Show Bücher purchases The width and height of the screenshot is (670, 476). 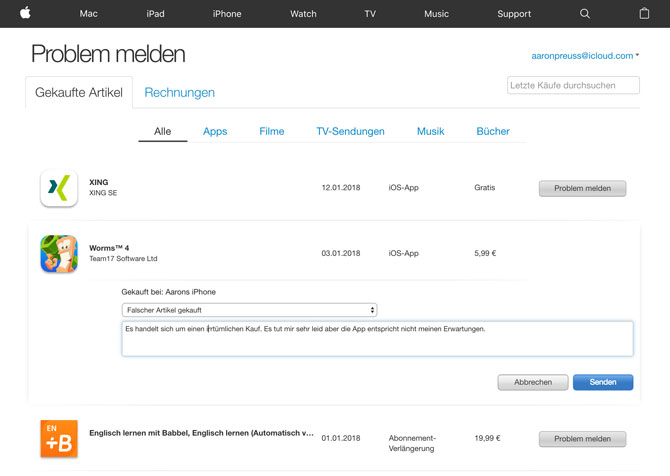click(493, 132)
